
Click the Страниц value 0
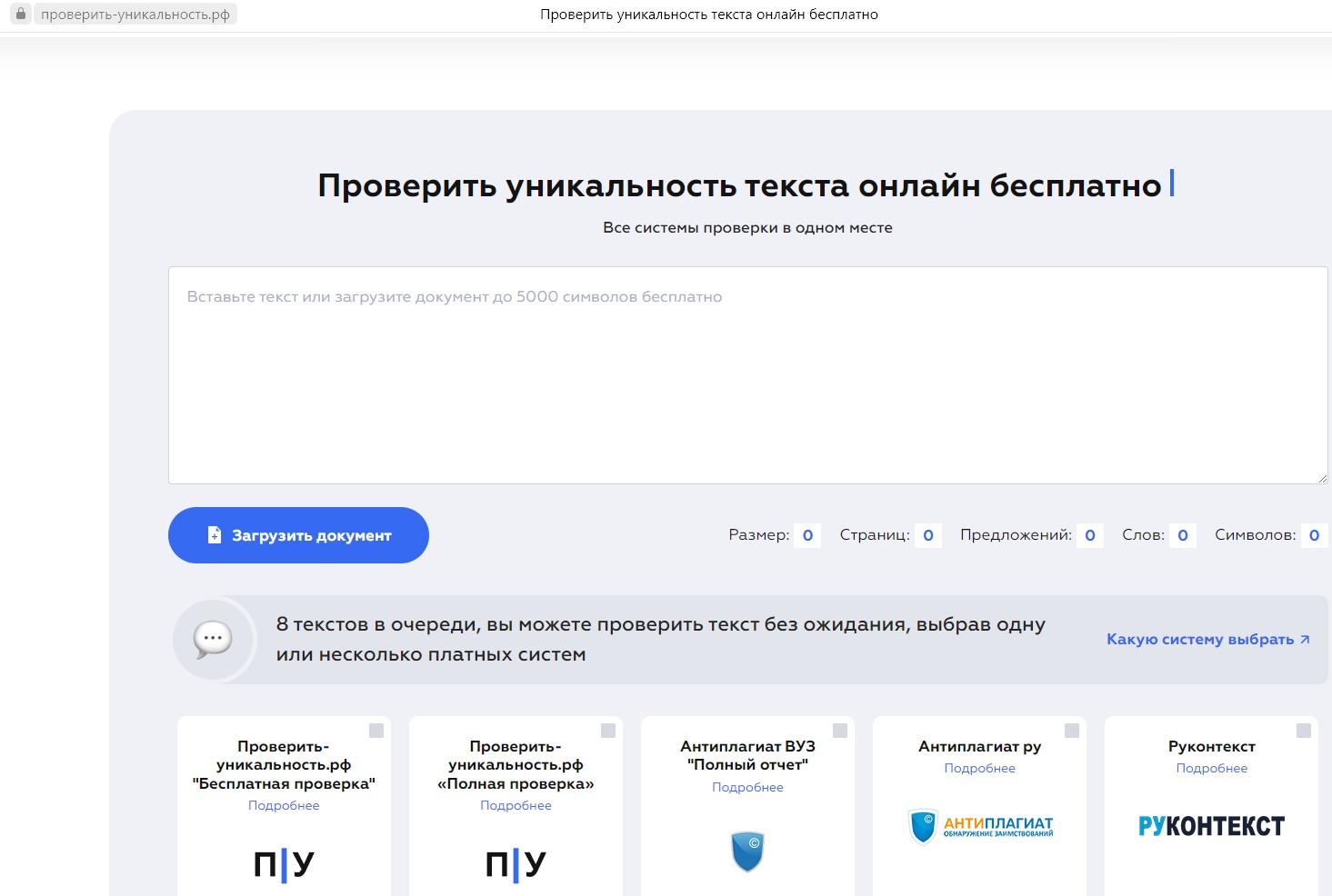(x=928, y=535)
